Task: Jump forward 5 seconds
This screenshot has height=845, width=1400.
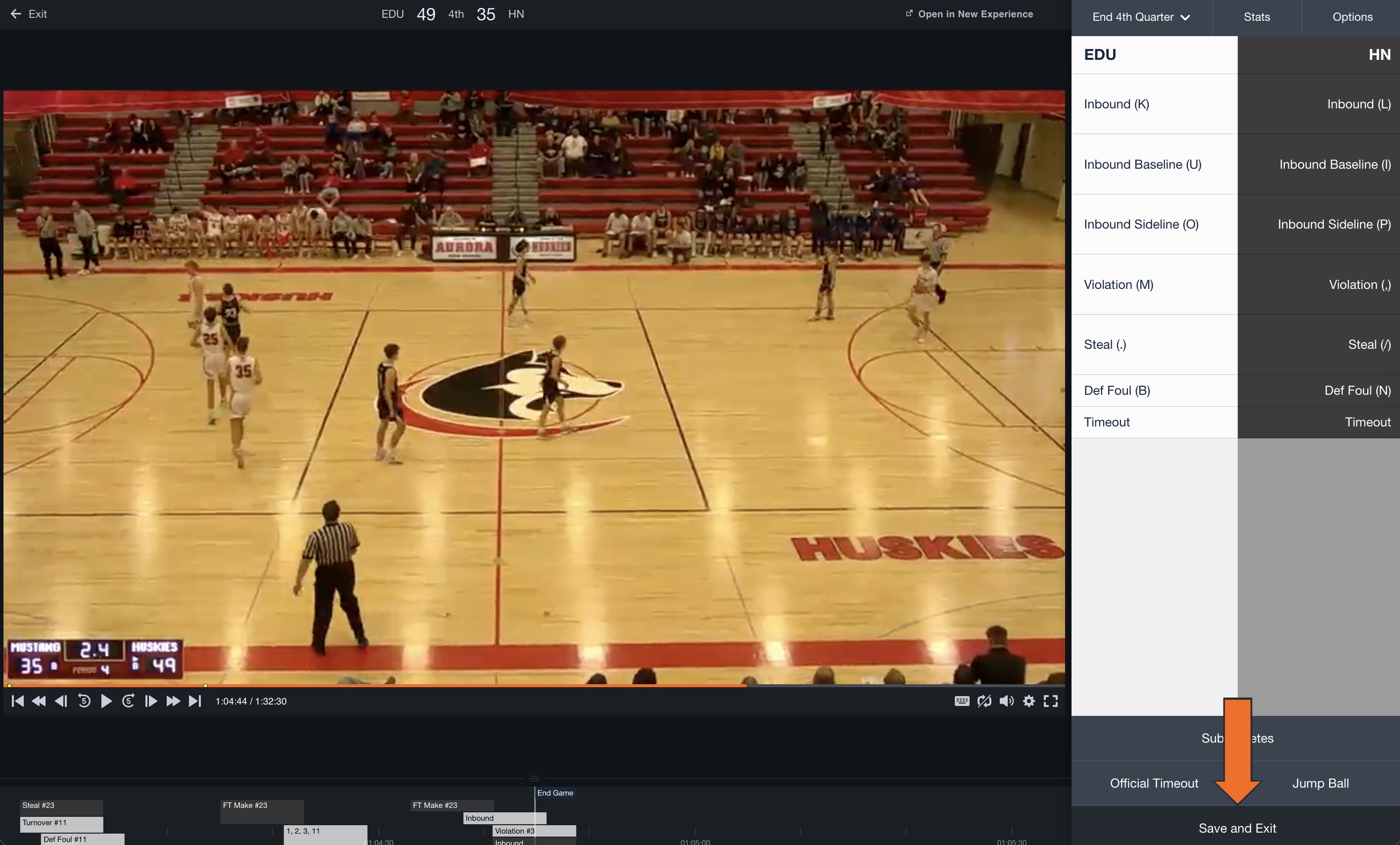Action: click(x=129, y=701)
